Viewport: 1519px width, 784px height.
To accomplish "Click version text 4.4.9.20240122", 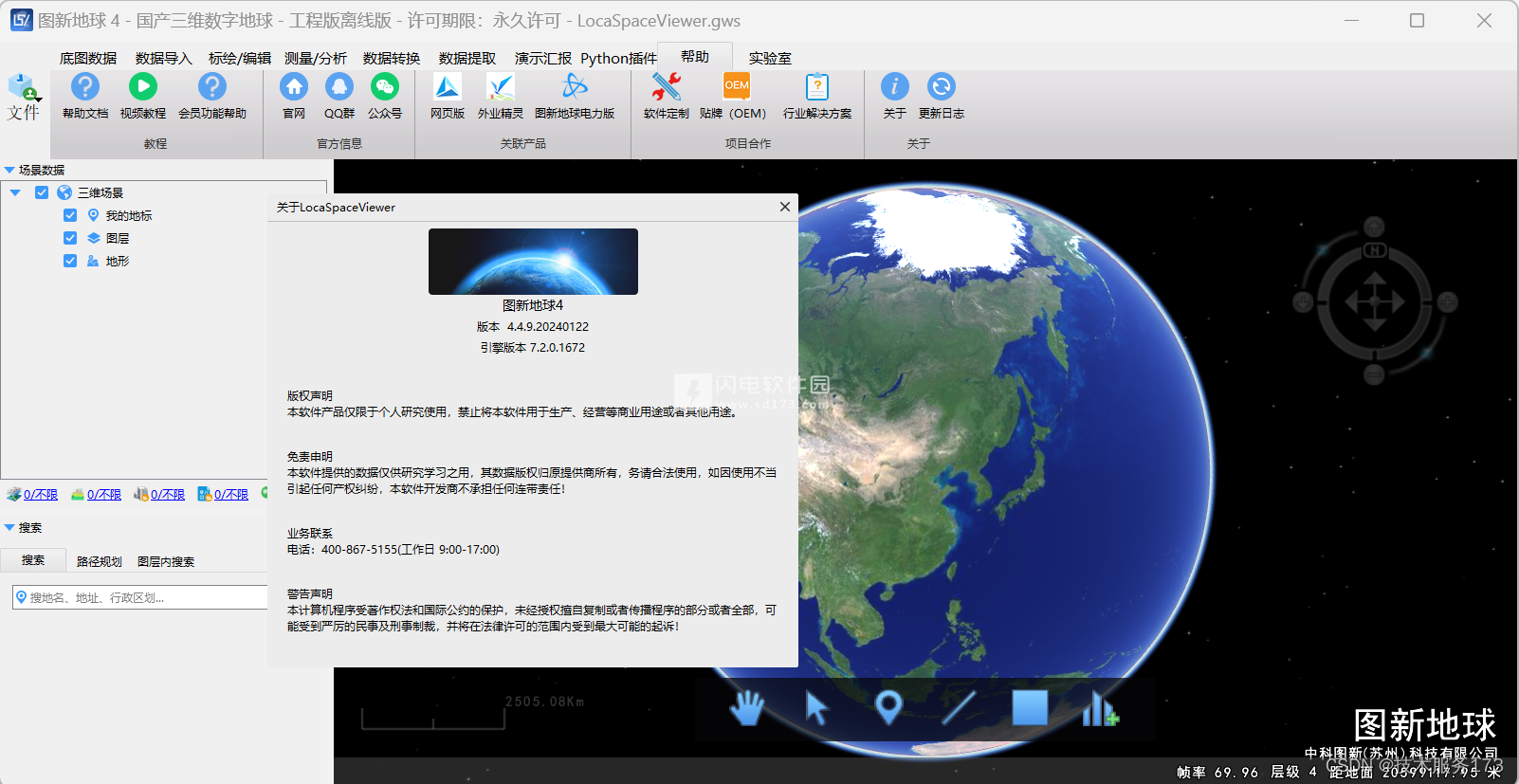I will (548, 327).
